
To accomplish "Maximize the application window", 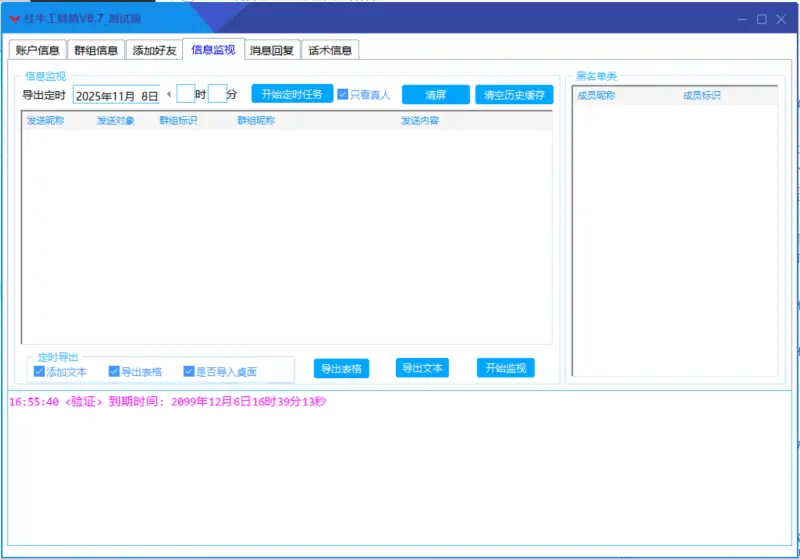I will 762,19.
